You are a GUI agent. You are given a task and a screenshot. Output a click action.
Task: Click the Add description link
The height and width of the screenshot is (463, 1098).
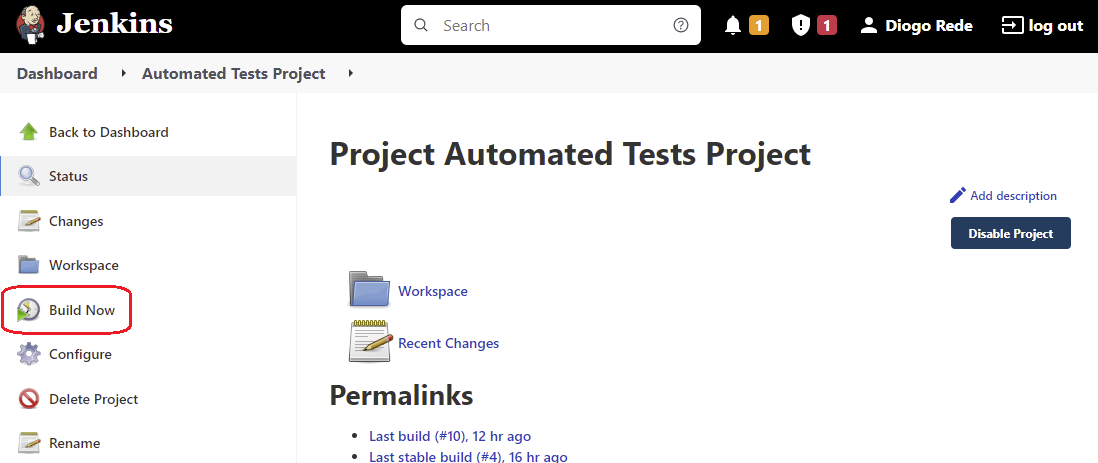1012,196
